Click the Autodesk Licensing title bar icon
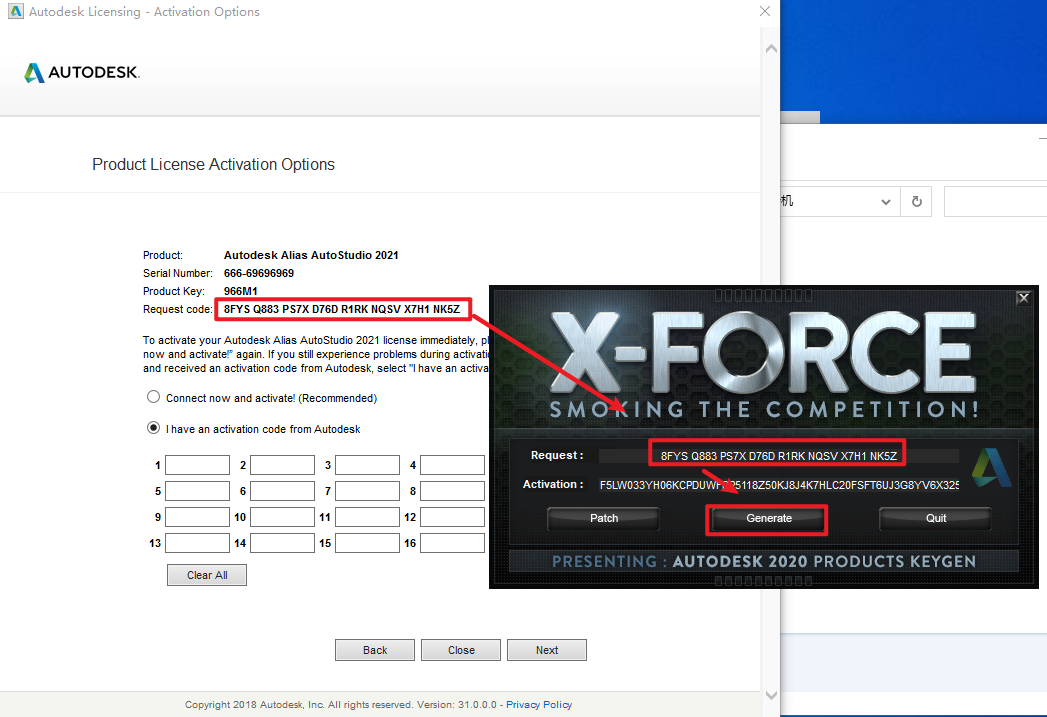The height and width of the screenshot is (717, 1047). tap(15, 11)
